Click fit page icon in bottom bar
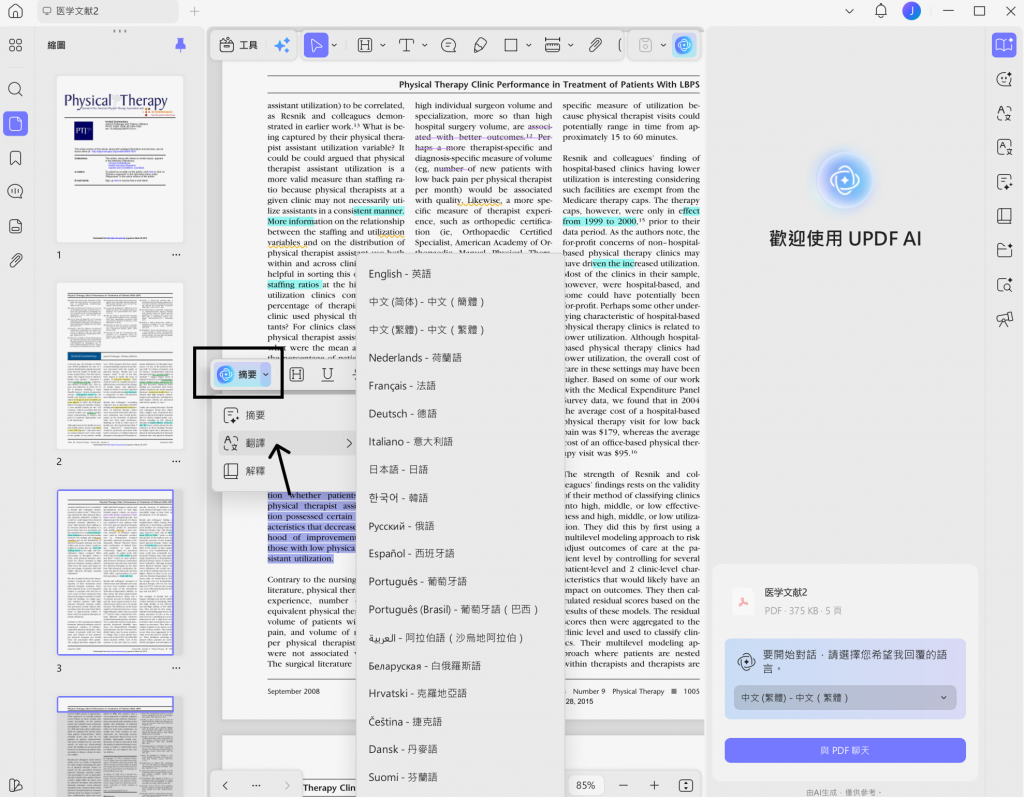 coord(686,785)
